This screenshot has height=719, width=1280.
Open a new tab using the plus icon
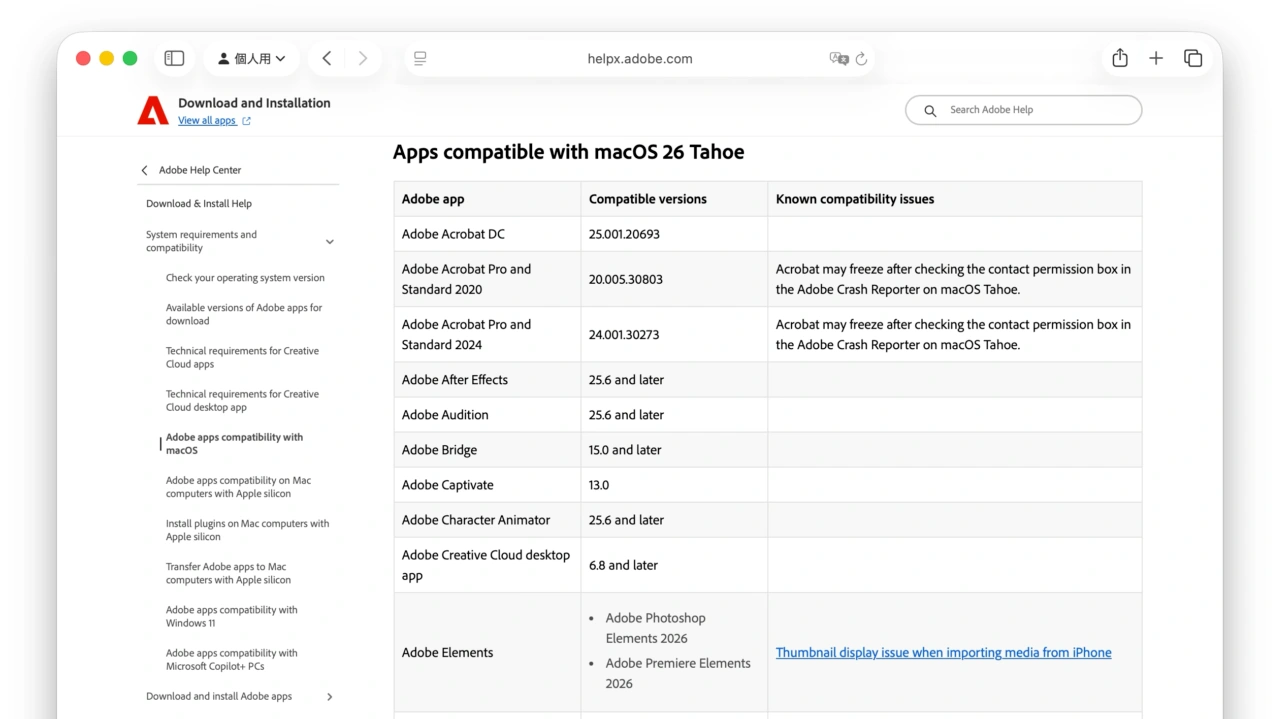pos(1156,58)
